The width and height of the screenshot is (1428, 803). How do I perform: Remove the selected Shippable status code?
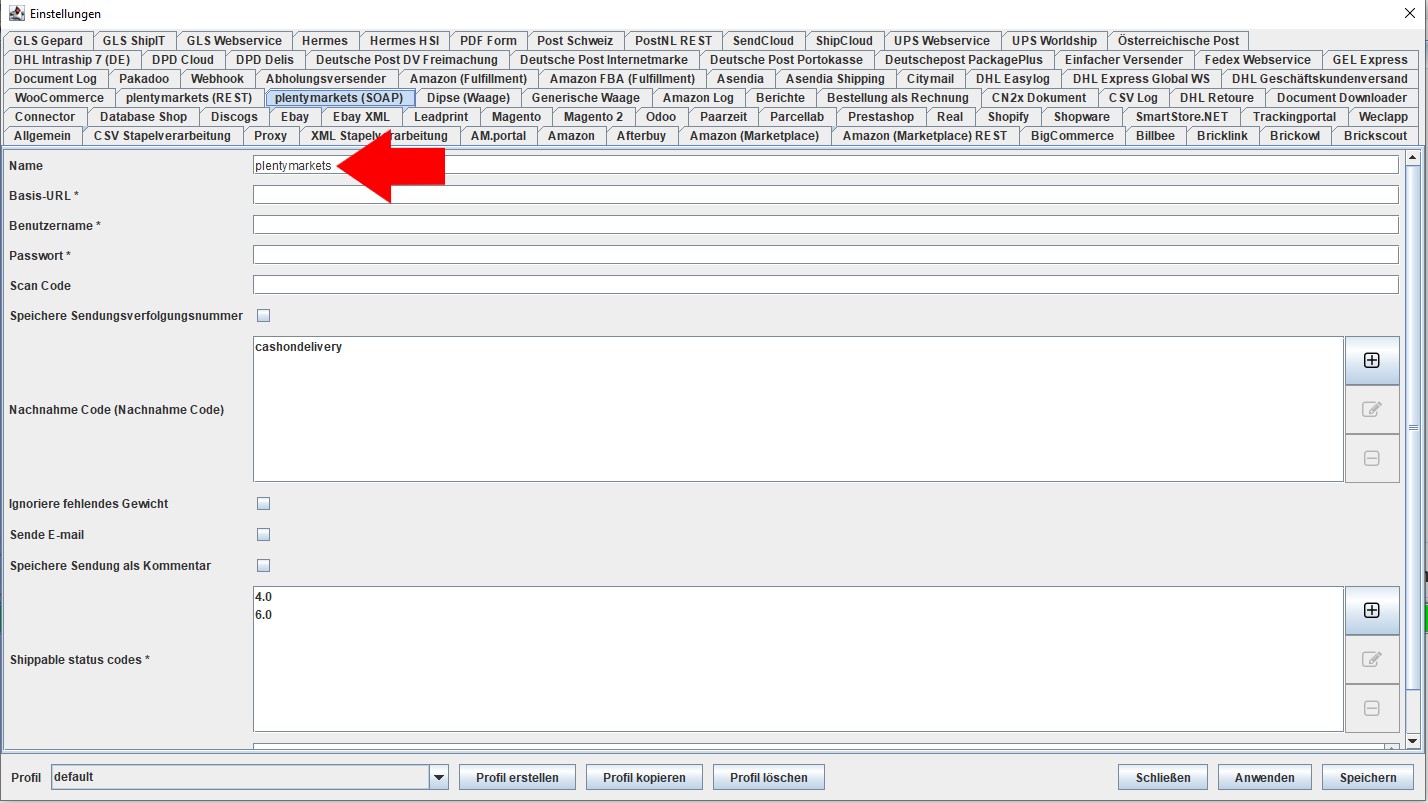point(1372,708)
